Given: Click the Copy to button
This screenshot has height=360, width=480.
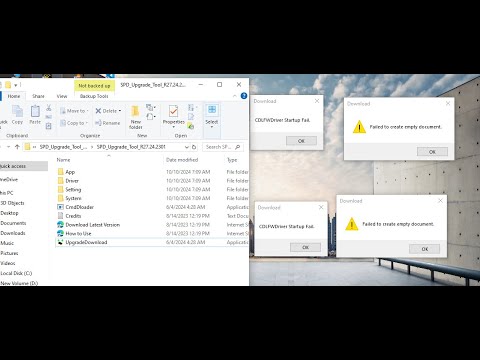Looking at the screenshot, I should coord(74,123).
